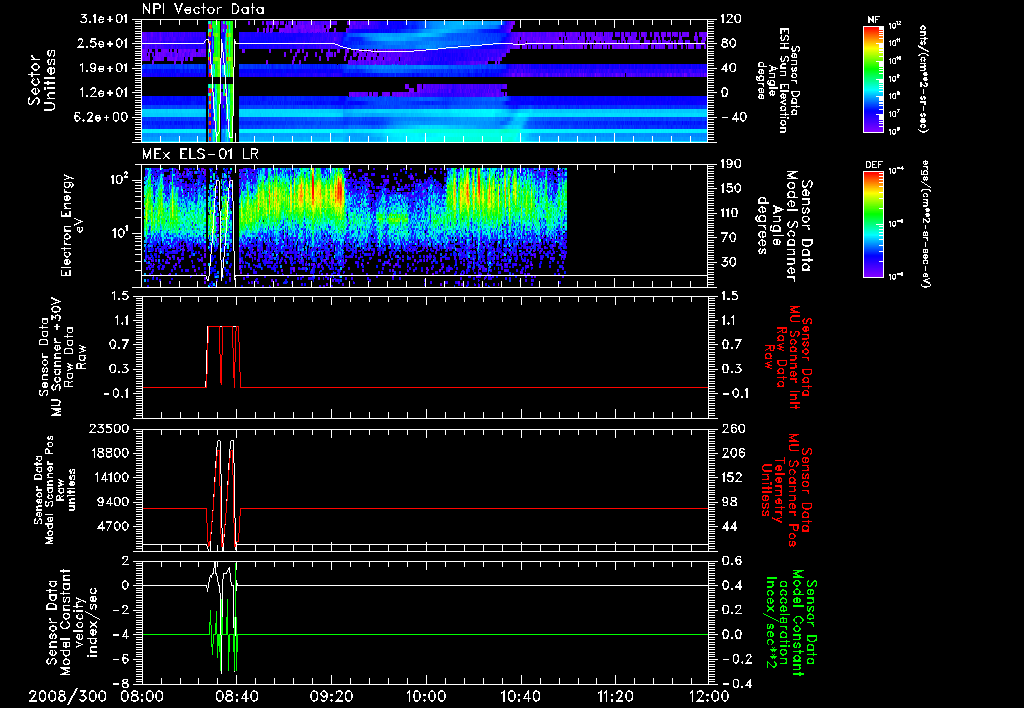Click the MEx ELS-01 LR panel title
The height and width of the screenshot is (708, 1024).
click(x=200, y=155)
